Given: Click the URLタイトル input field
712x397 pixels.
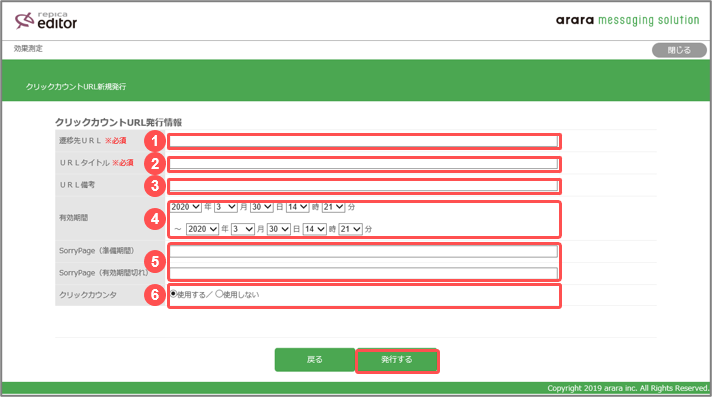Looking at the screenshot, I should [364, 164].
